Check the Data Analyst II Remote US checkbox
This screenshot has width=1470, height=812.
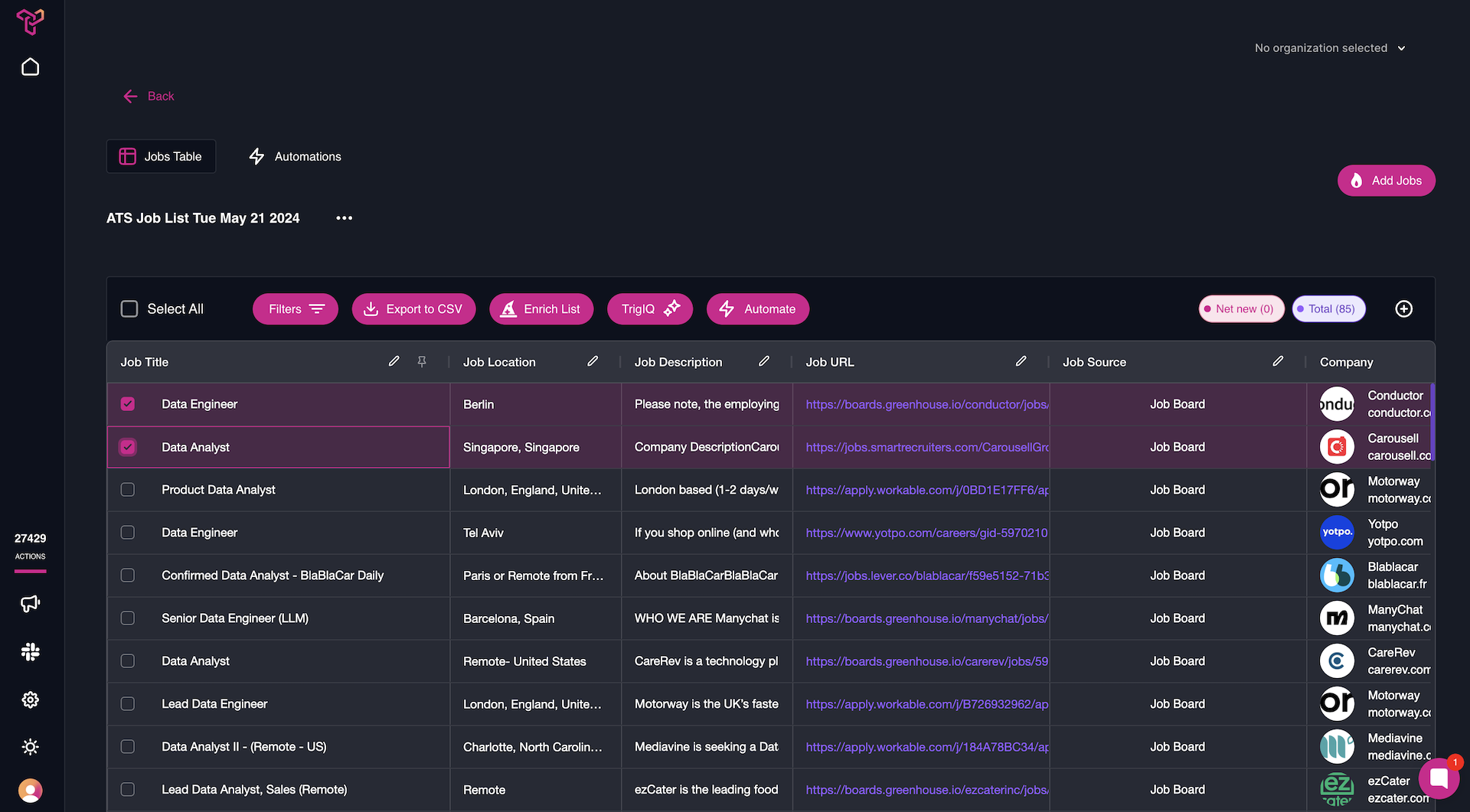(x=128, y=747)
